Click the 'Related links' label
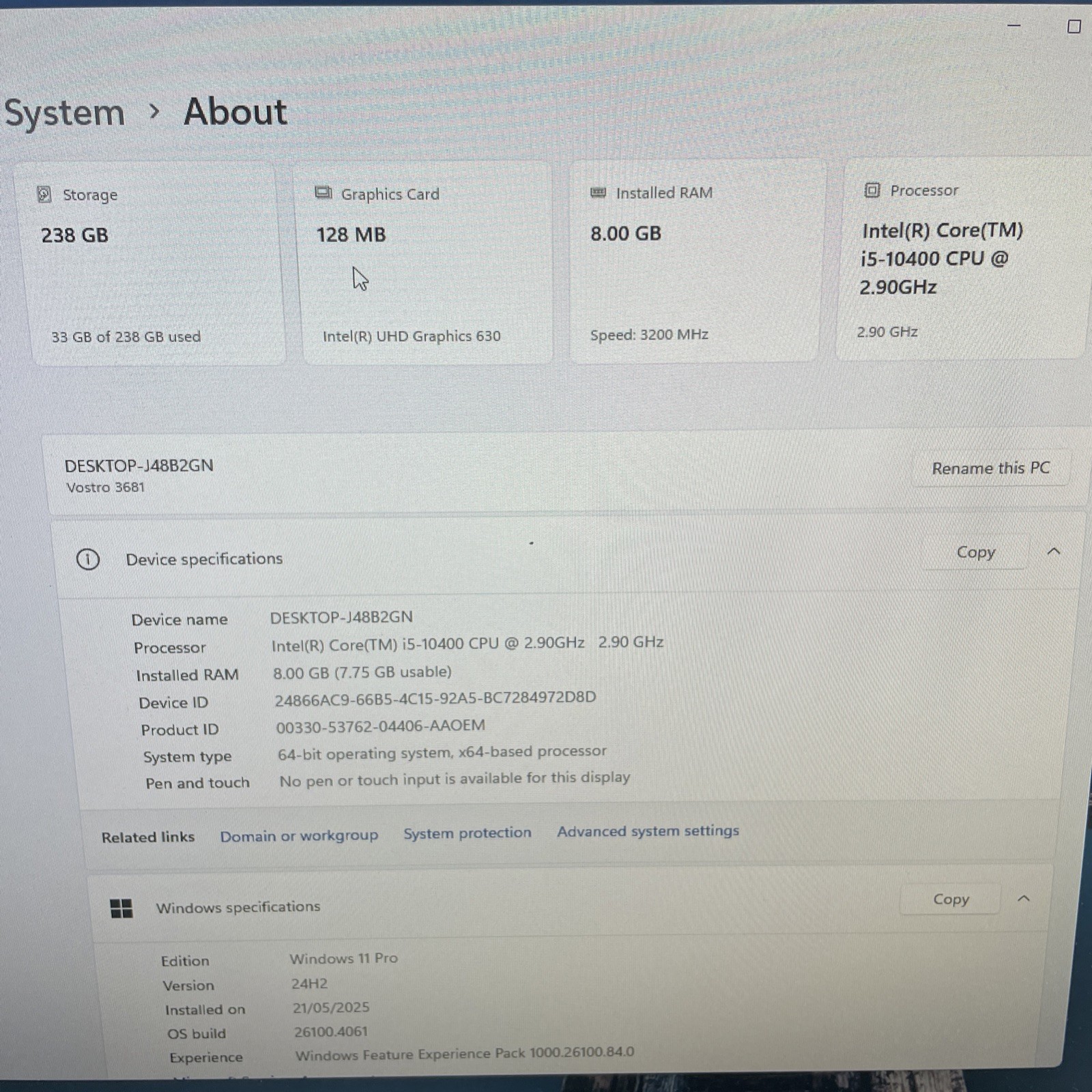The height and width of the screenshot is (1092, 1092). pyautogui.click(x=148, y=837)
